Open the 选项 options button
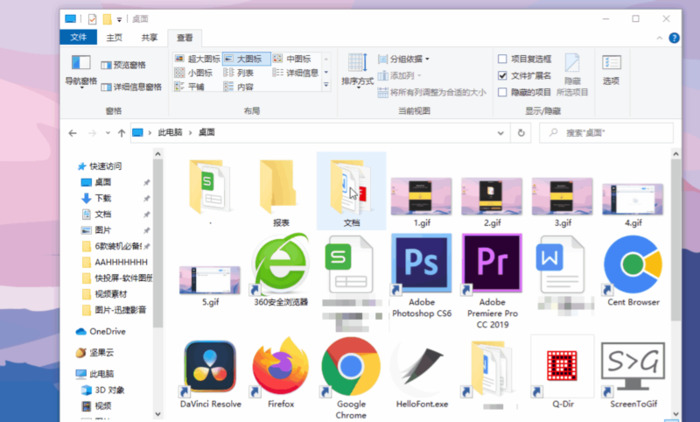Viewport: 700px width, 422px height. 611,70
